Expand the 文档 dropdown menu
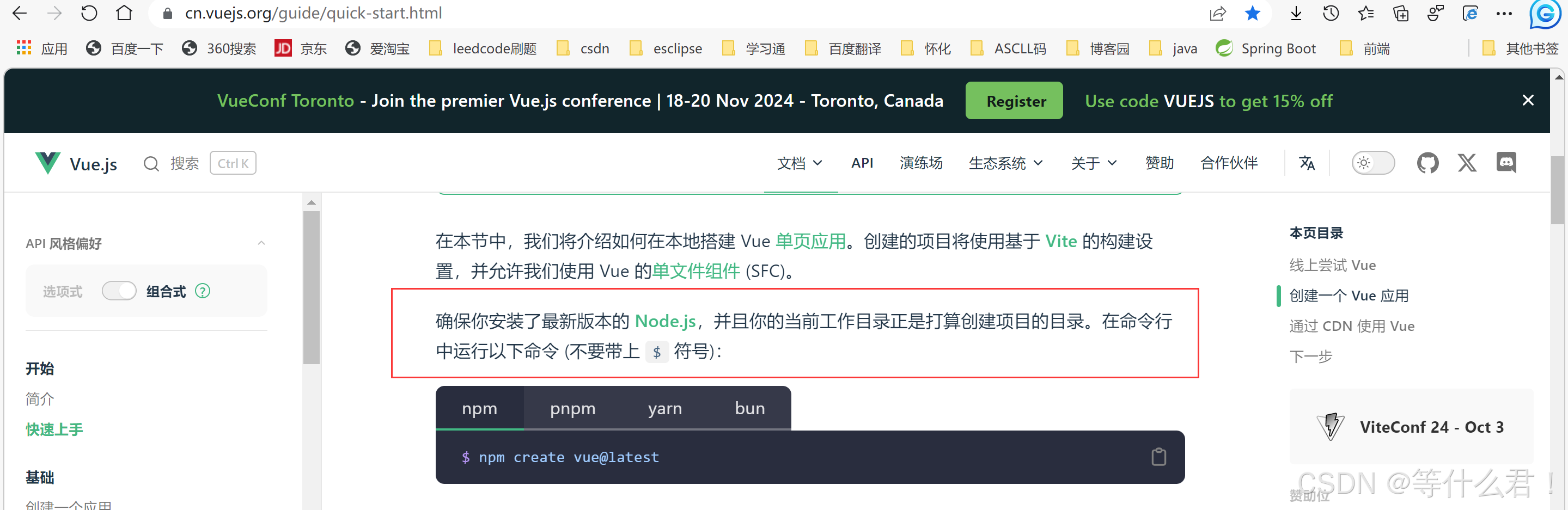The width and height of the screenshot is (1568, 510). click(x=800, y=163)
